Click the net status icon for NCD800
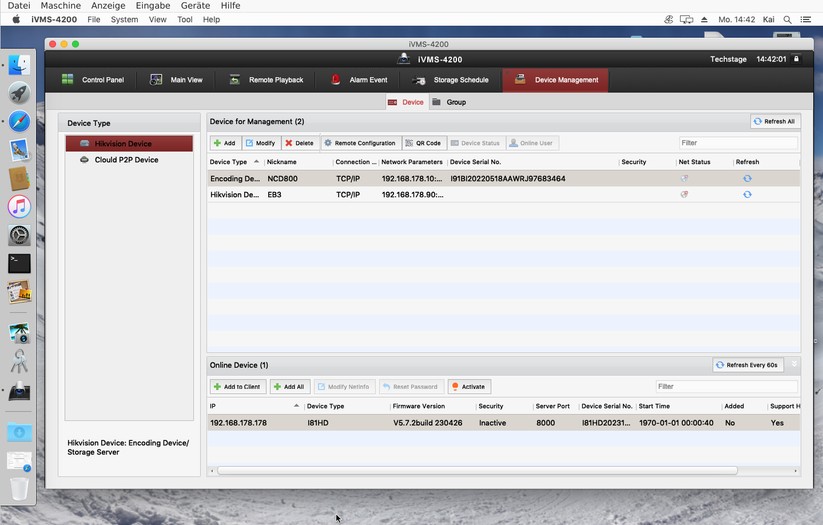Image resolution: width=823 pixels, height=525 pixels. point(684,178)
